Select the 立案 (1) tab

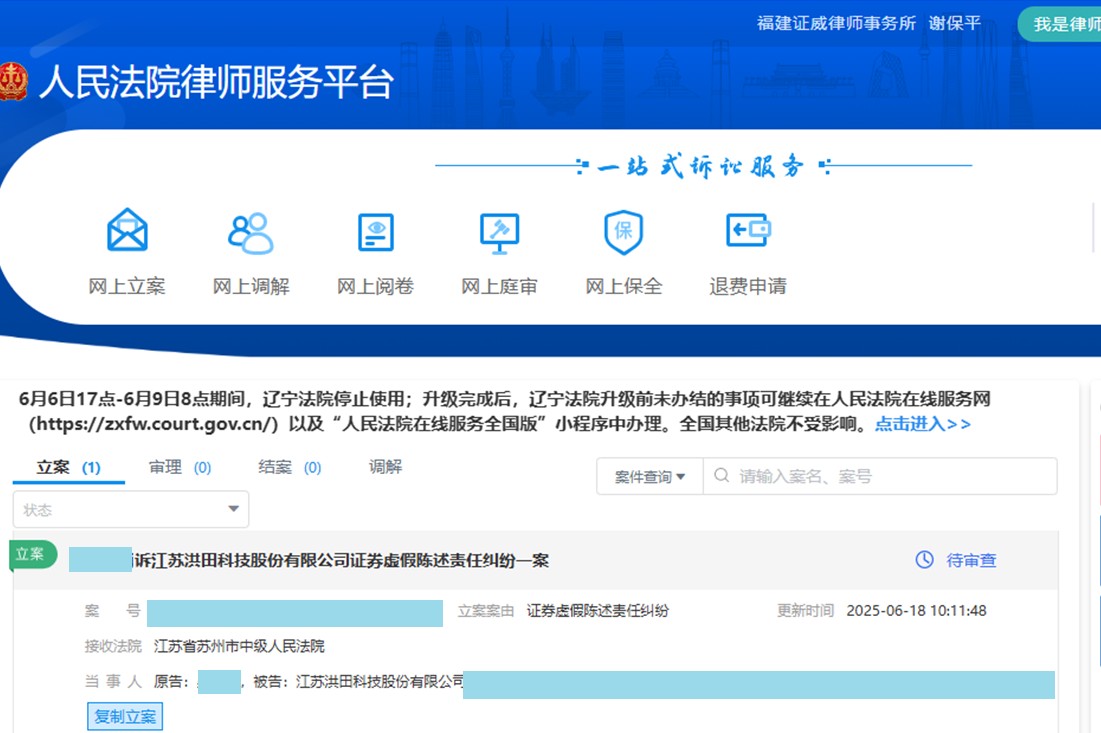[x=68, y=468]
